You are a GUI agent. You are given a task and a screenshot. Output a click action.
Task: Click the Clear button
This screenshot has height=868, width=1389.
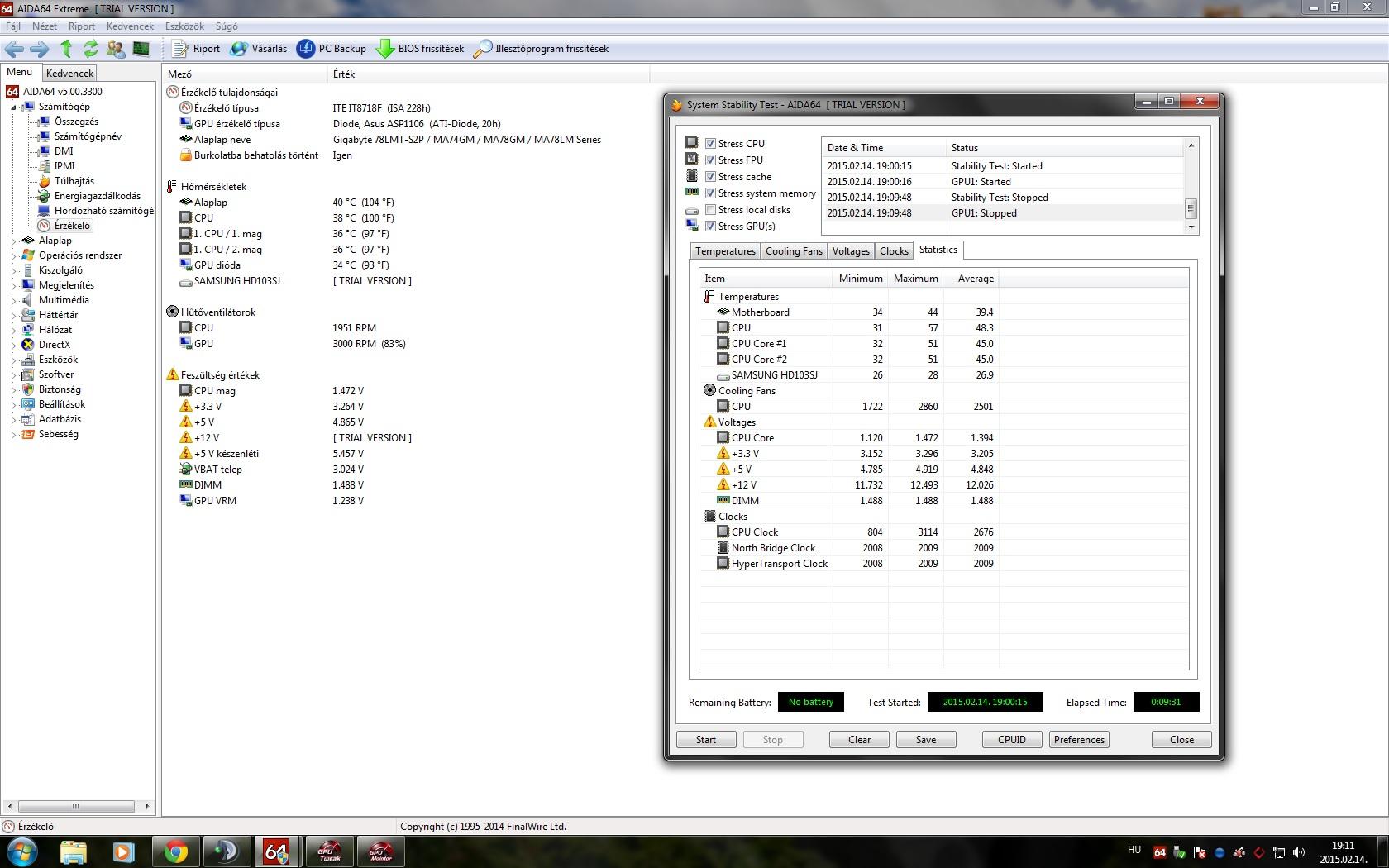pos(859,740)
